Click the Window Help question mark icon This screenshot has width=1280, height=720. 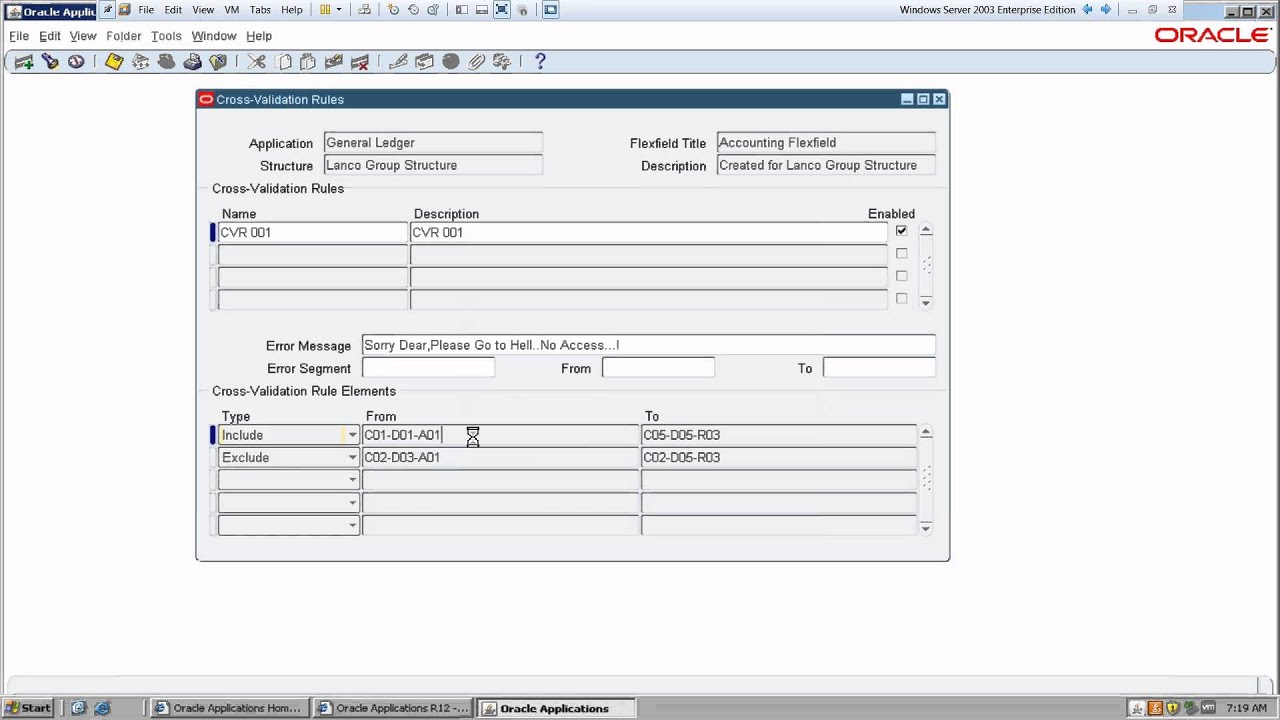(540, 62)
